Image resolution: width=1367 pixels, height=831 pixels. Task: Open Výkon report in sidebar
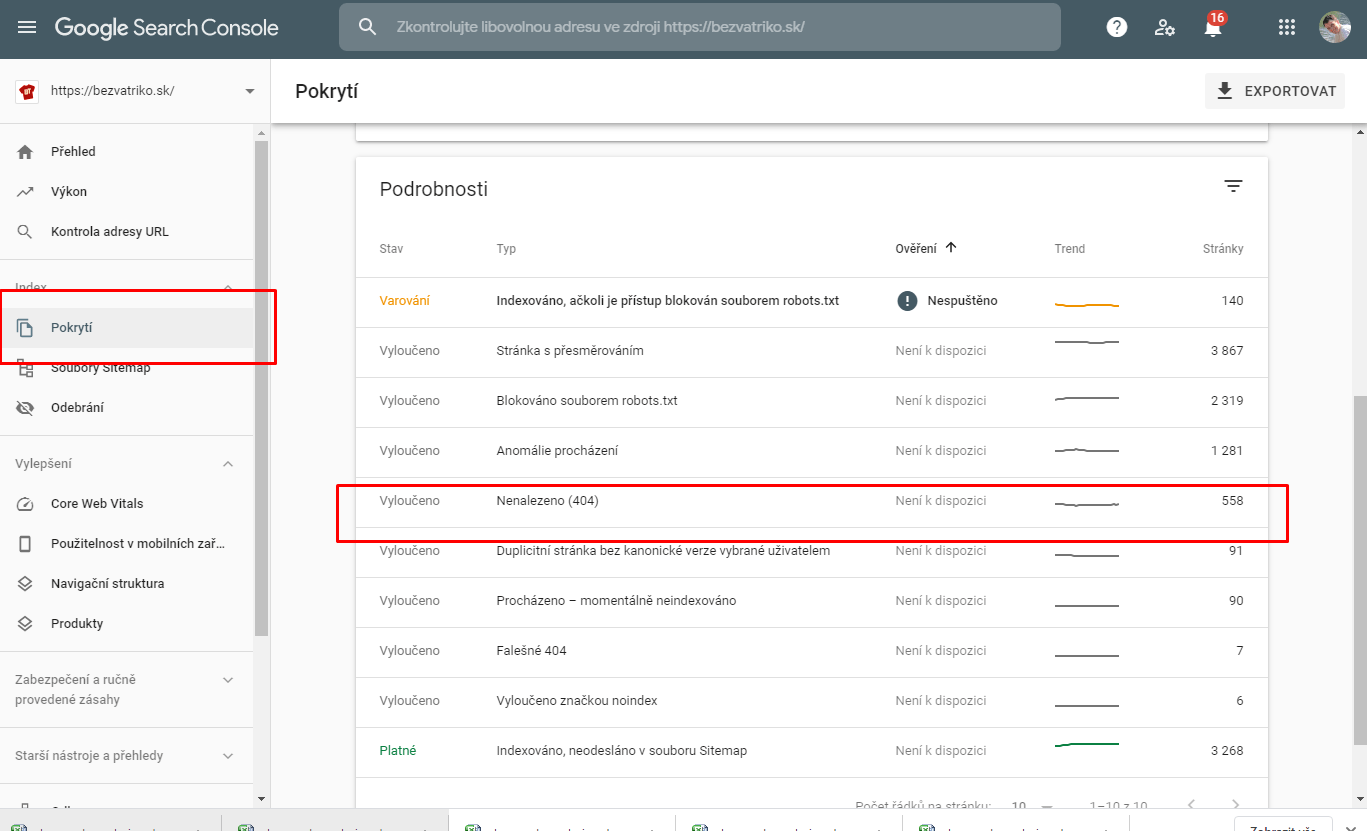69,192
